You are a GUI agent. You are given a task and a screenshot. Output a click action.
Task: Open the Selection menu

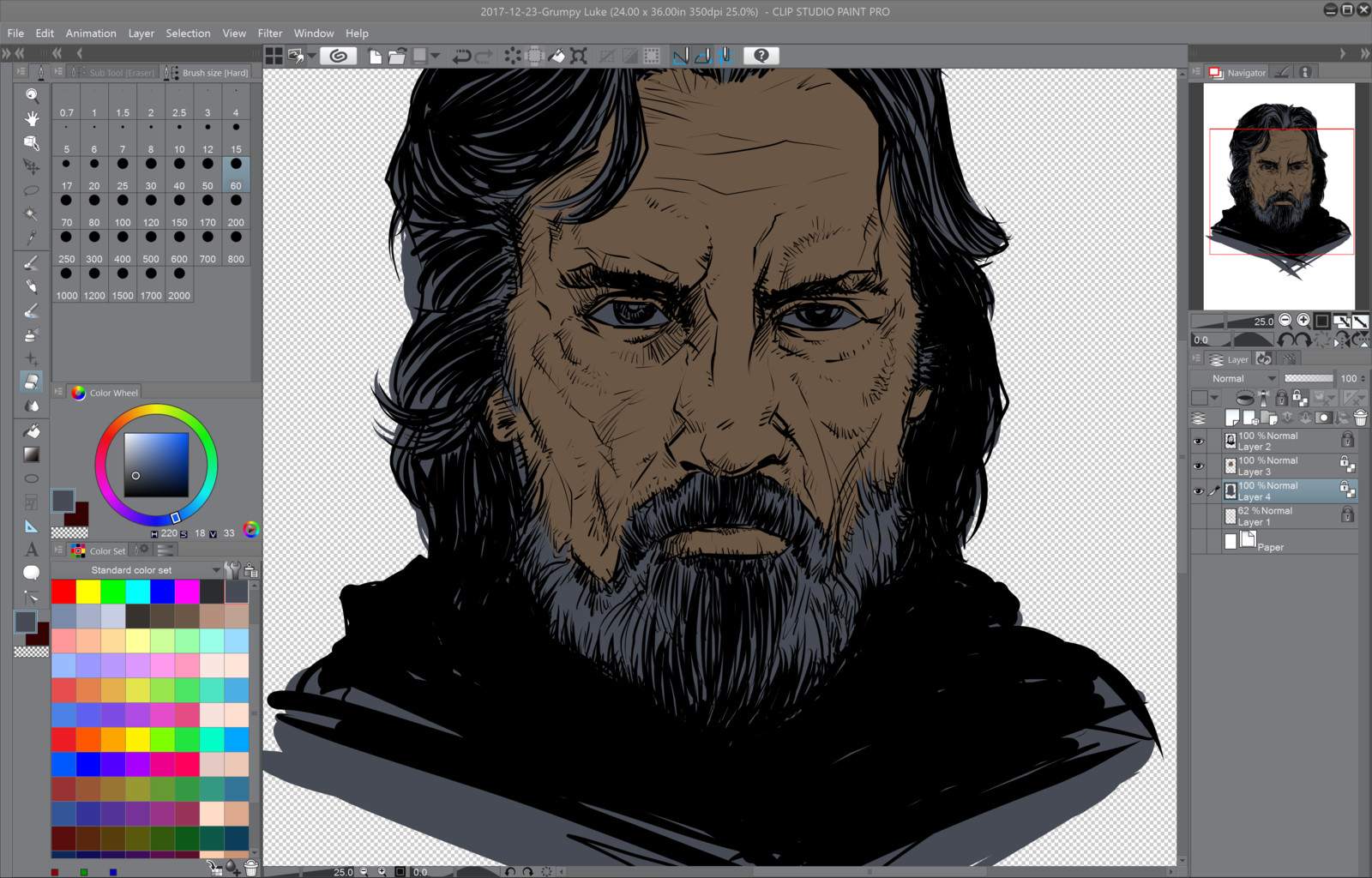click(188, 33)
